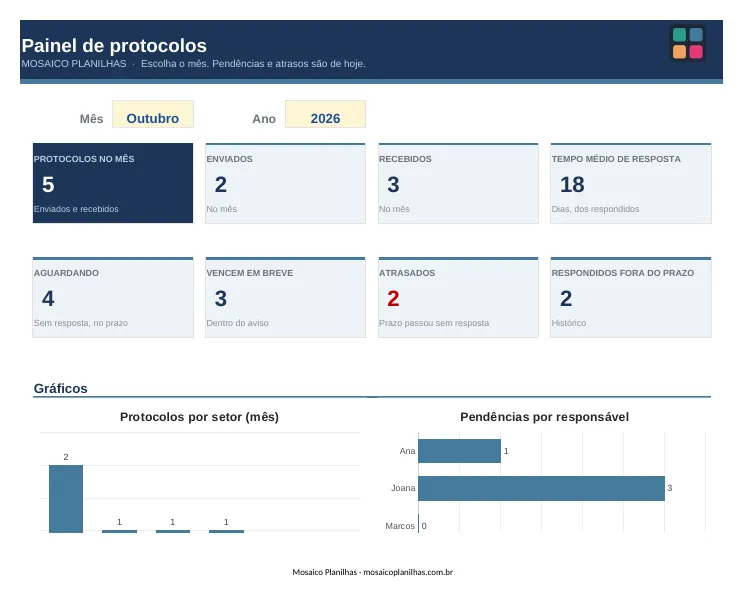Select the Protocolos no mês card
Viewport: 743px width, 597px height.
pos(113,183)
